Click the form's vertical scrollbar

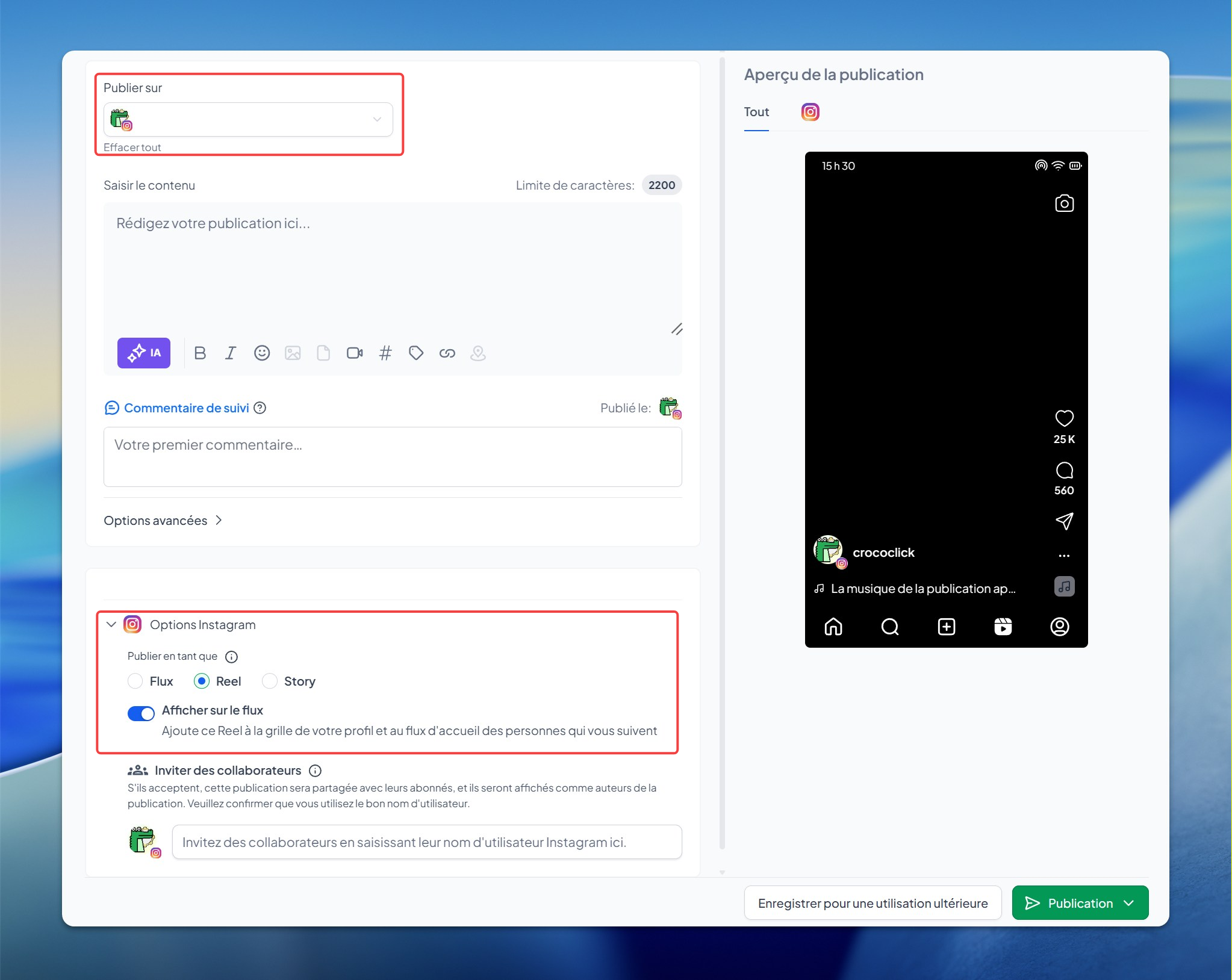click(722, 453)
